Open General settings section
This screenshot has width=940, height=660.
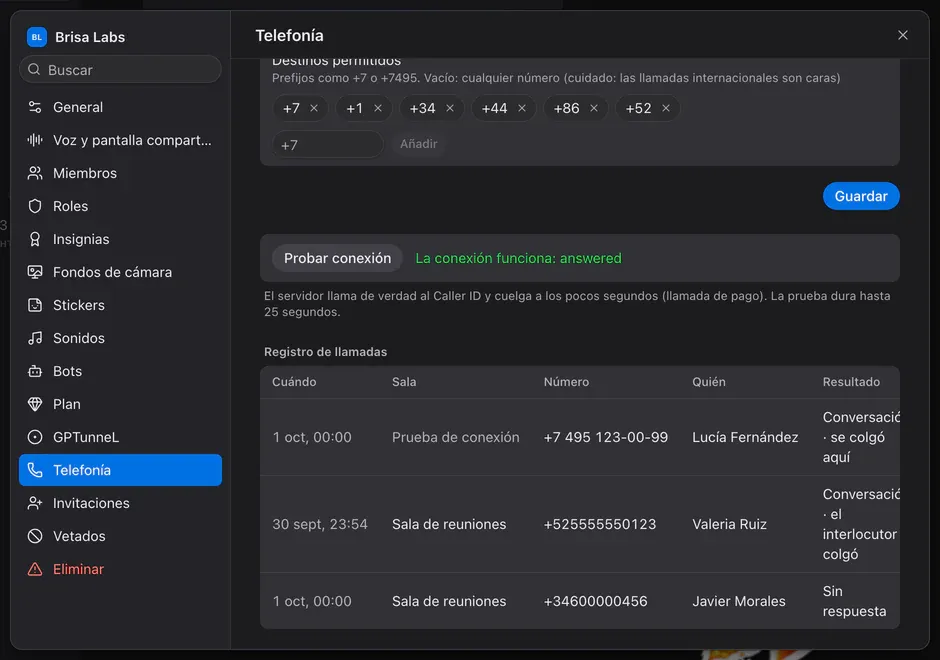(x=120, y=107)
